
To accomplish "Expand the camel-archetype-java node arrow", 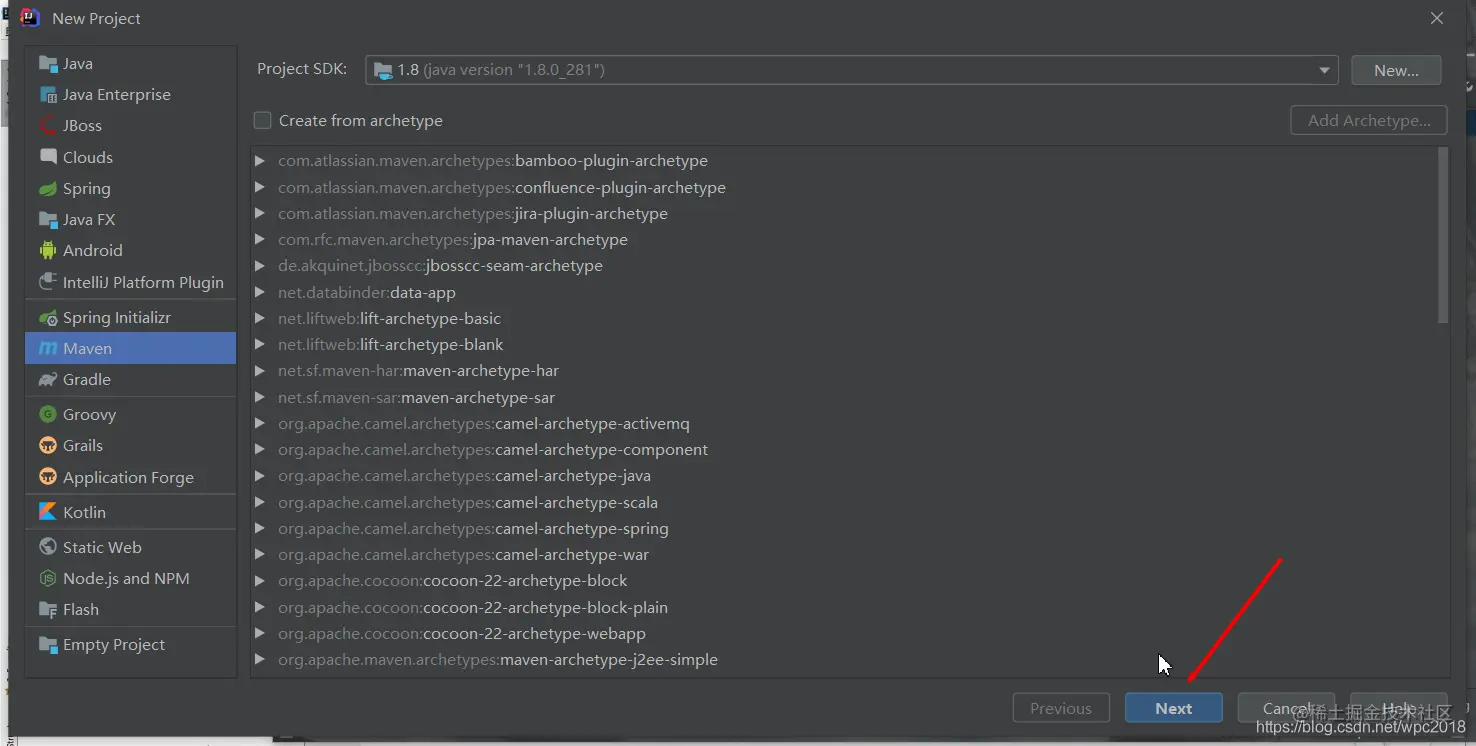I will [260, 476].
